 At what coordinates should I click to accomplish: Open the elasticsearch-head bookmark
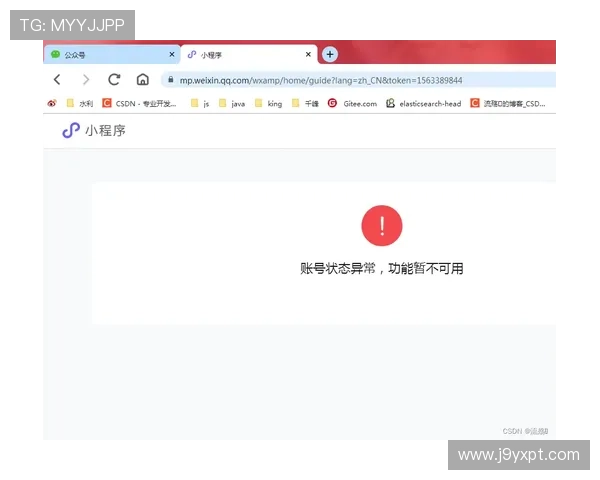coord(423,103)
